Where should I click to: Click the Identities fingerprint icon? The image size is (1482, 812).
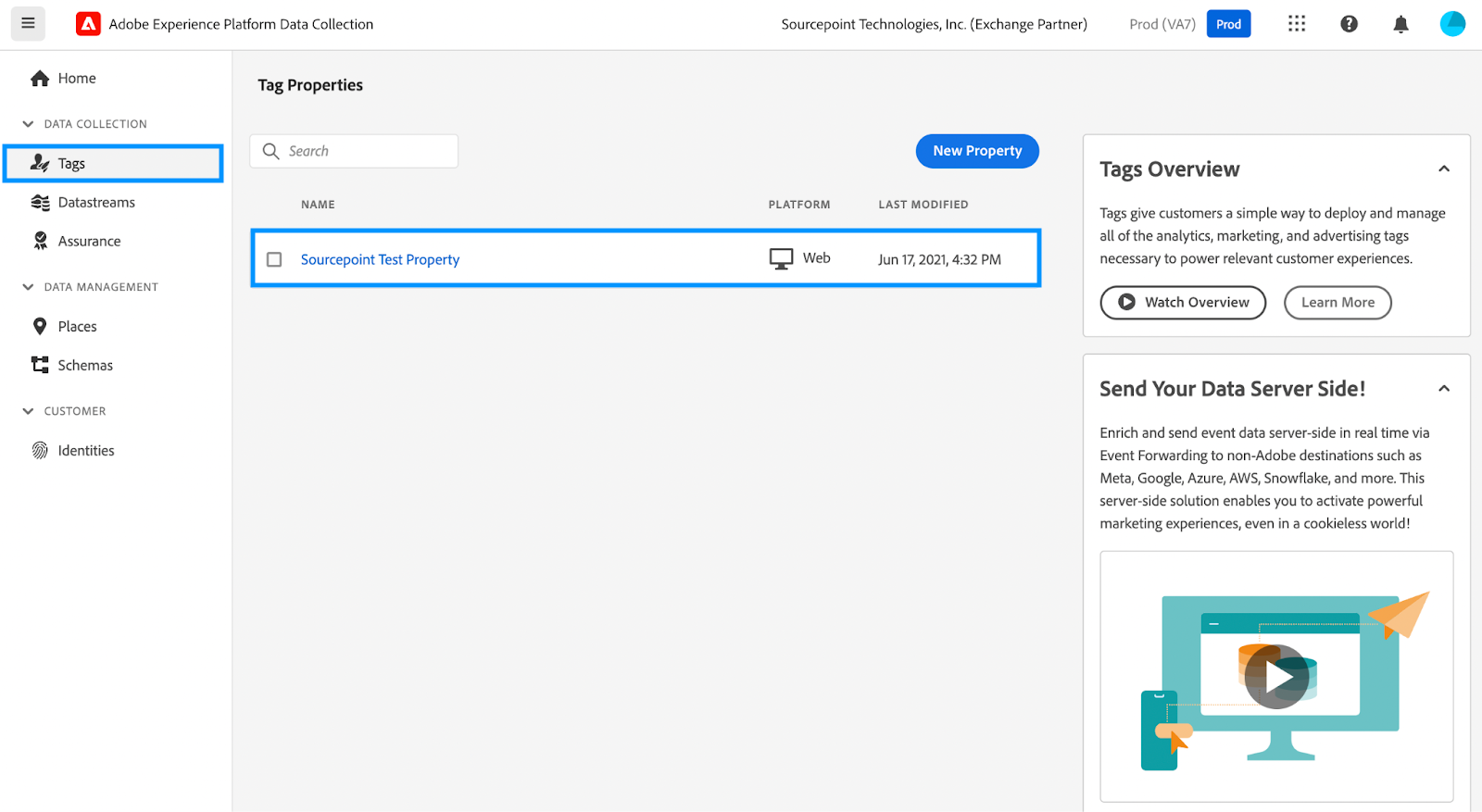pyautogui.click(x=40, y=450)
